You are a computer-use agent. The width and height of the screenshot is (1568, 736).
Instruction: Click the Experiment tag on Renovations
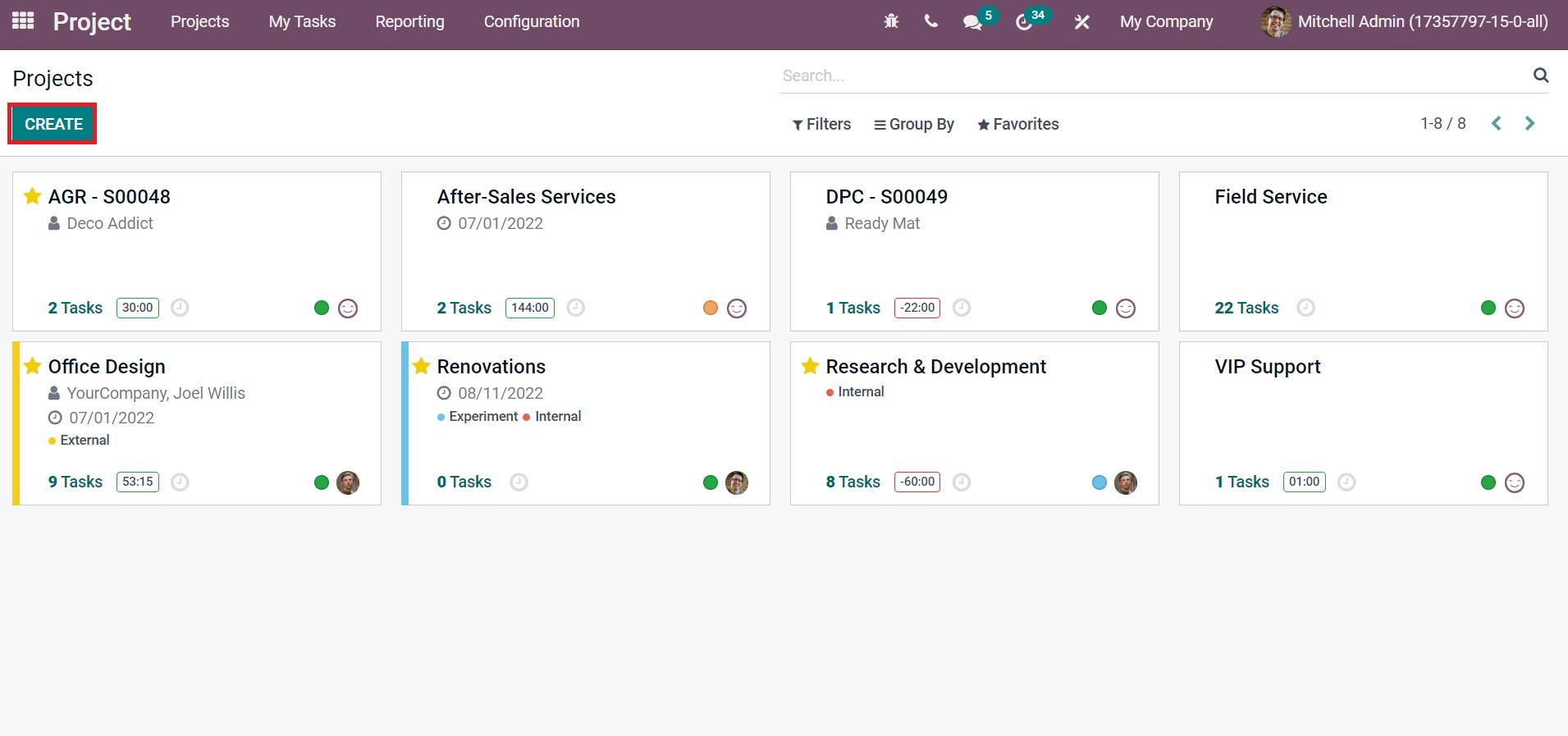click(478, 417)
